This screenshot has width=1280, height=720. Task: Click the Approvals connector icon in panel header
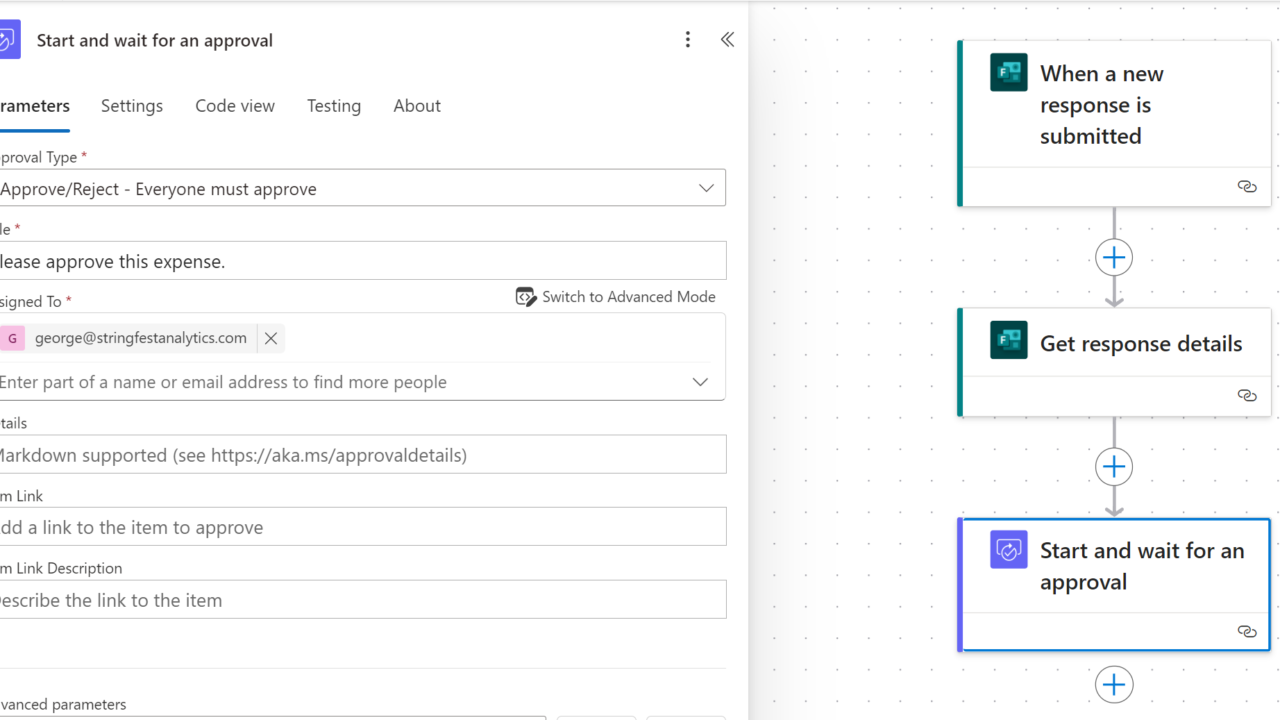[8, 41]
